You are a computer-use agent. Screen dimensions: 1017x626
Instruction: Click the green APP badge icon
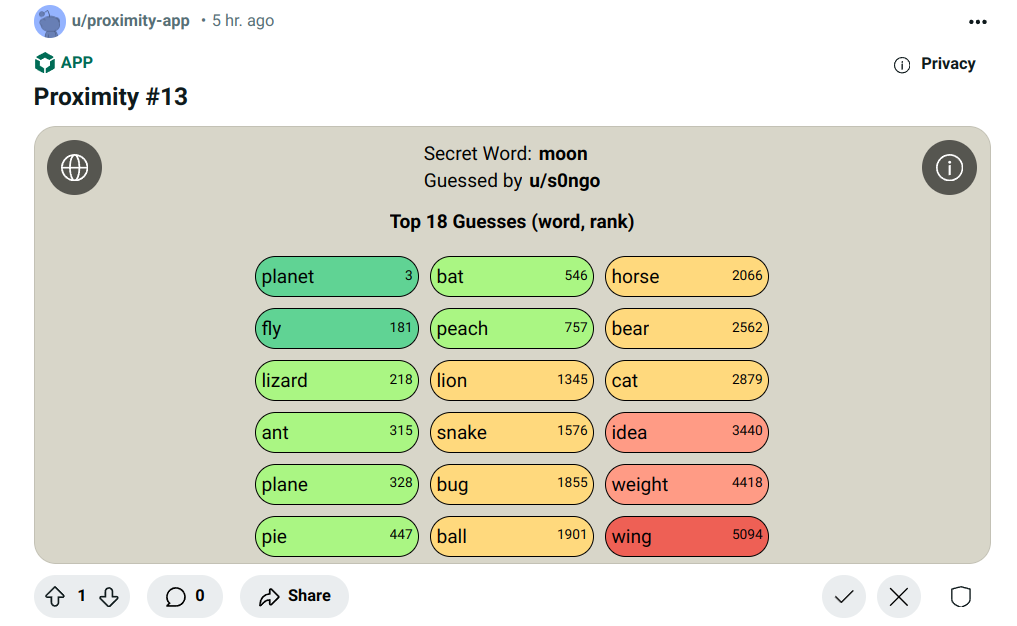(45, 63)
